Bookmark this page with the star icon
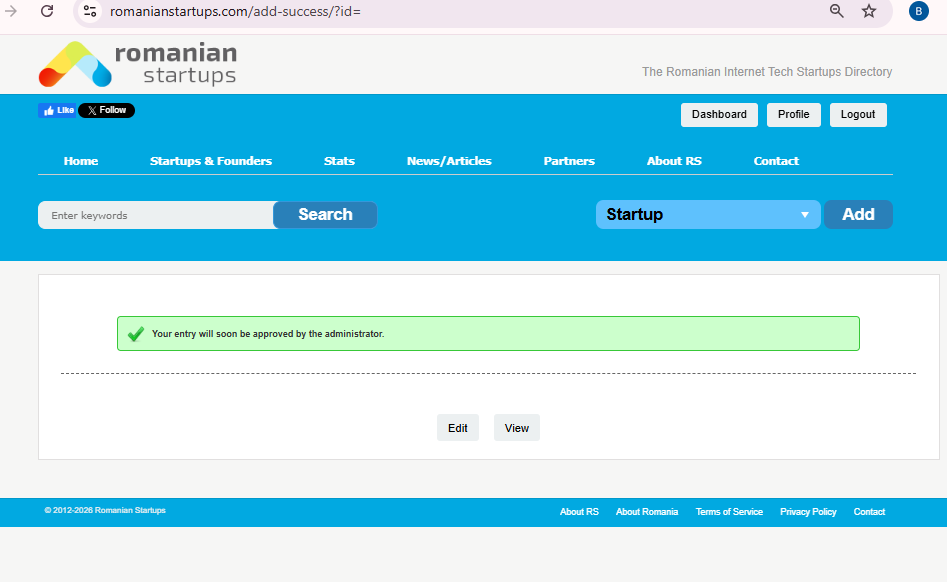The height and width of the screenshot is (582, 947). point(869,11)
